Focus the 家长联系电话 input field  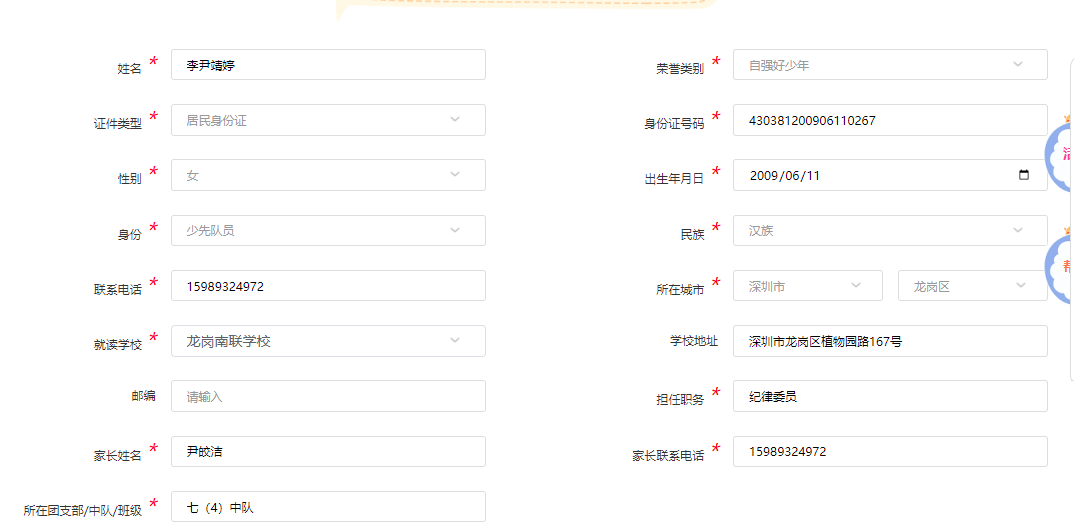click(x=890, y=451)
